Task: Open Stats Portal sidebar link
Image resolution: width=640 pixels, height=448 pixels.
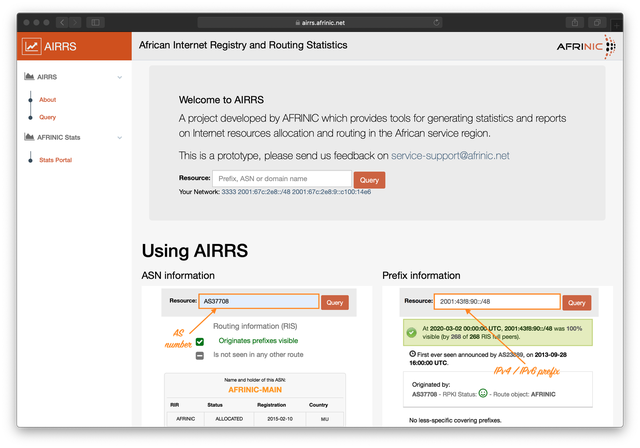Action: click(56, 160)
